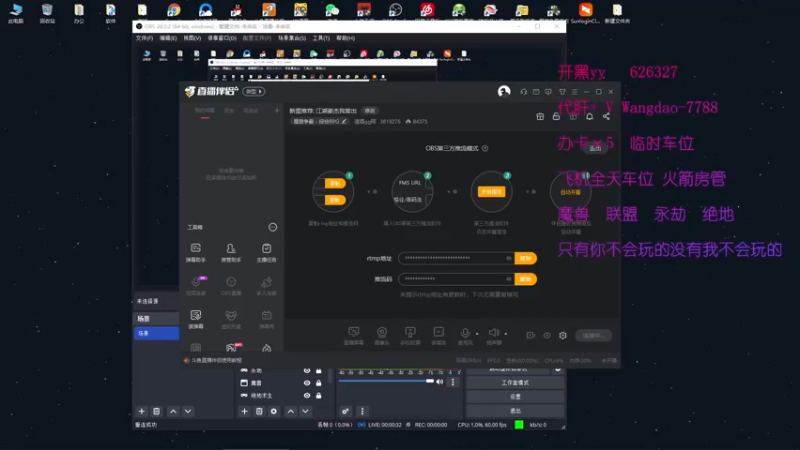800x450 pixels.
Task: Add a new source in OBS sources panel
Action: [x=244, y=411]
